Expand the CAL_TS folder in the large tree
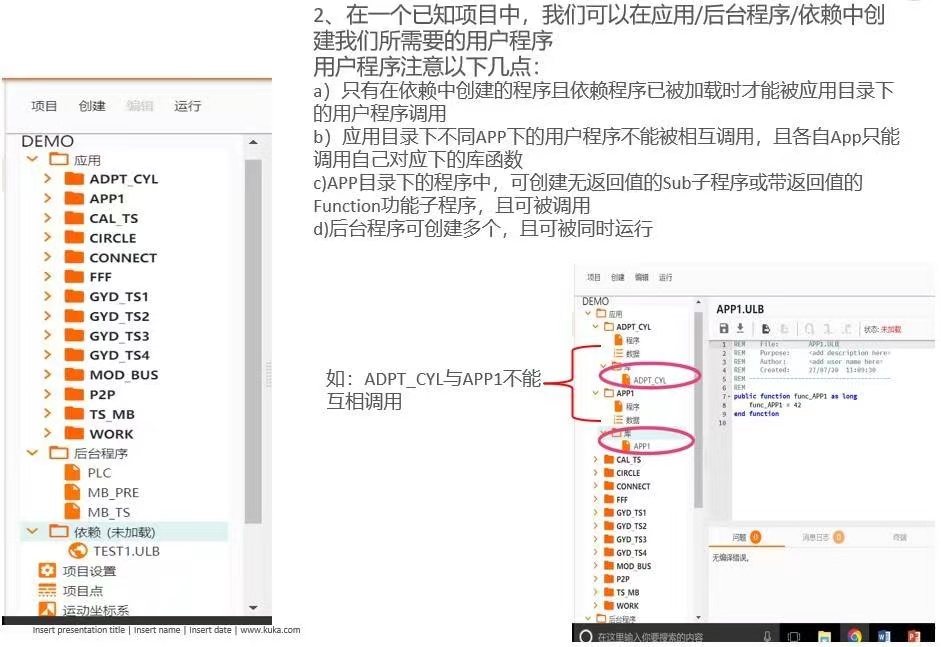 tap(47, 218)
